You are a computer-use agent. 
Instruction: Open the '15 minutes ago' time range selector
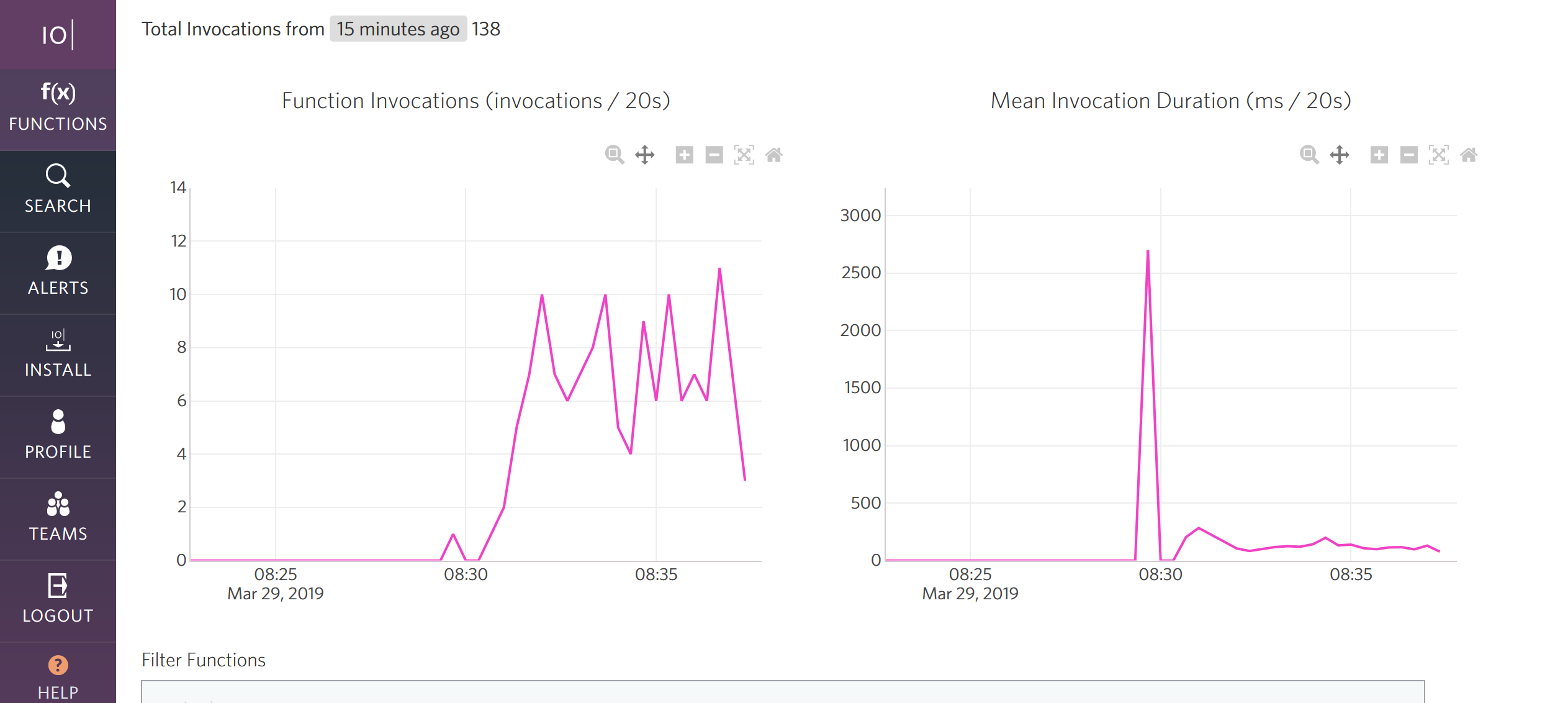[398, 29]
